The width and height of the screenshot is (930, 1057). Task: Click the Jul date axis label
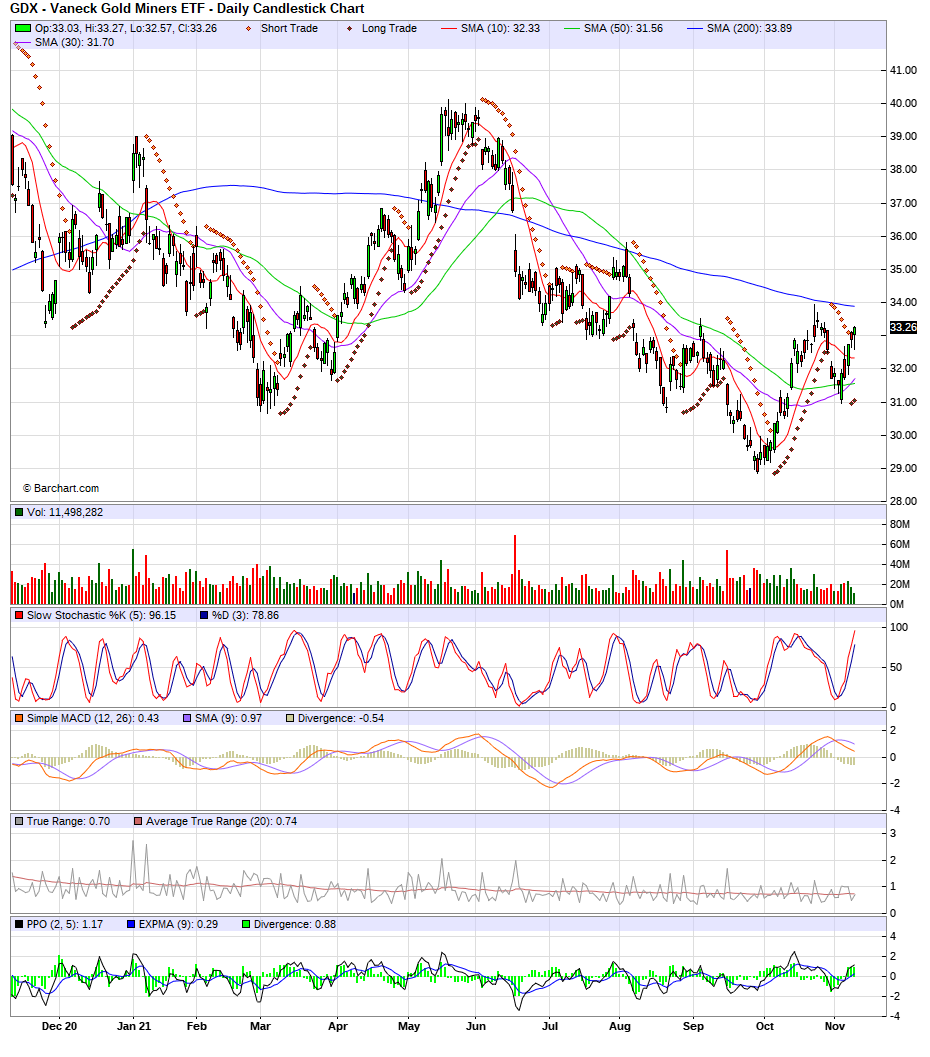point(550,1027)
